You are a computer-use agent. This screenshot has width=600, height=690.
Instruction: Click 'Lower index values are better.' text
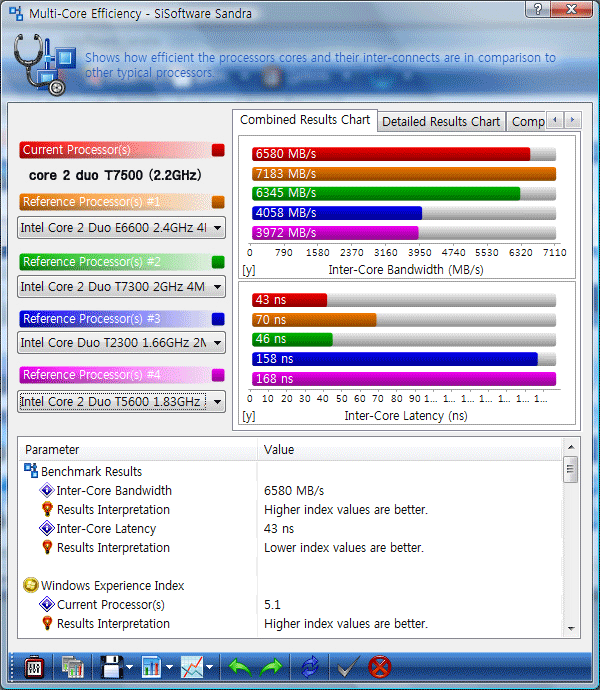(x=344, y=547)
